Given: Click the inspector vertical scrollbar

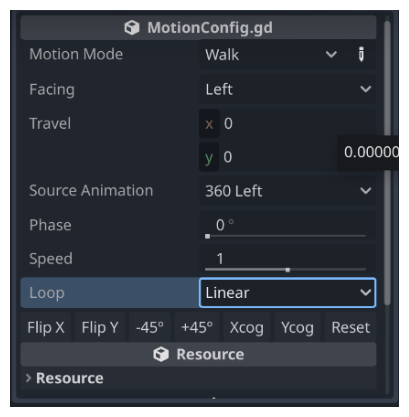Looking at the screenshot, I should (387, 163).
